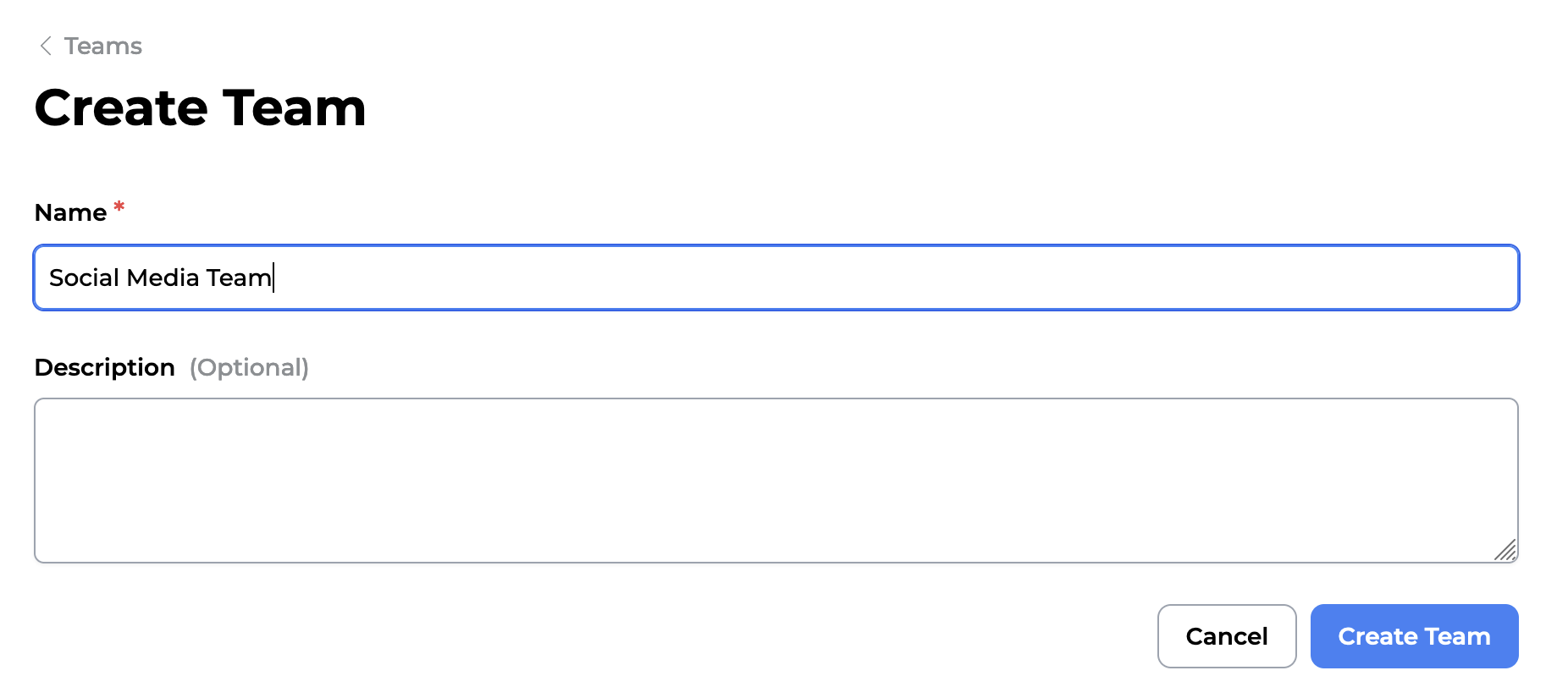Place cursor after Team in Name field
This screenshot has height=687, width=1568.
(273, 278)
